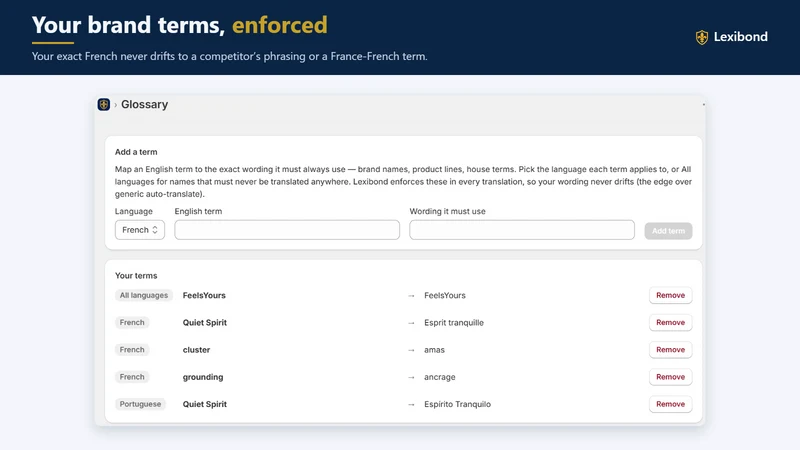Click the Add term button
The width and height of the screenshot is (800, 450).
(668, 231)
